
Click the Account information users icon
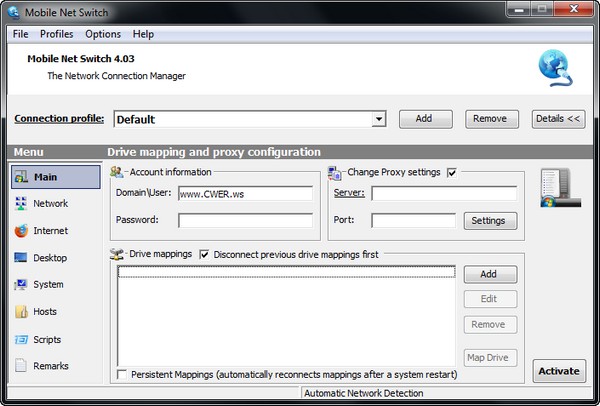coord(116,172)
